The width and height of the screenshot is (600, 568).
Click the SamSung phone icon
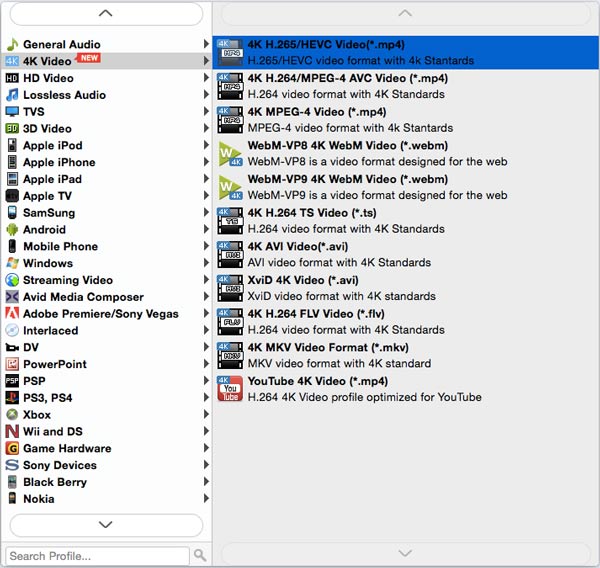tap(12, 213)
